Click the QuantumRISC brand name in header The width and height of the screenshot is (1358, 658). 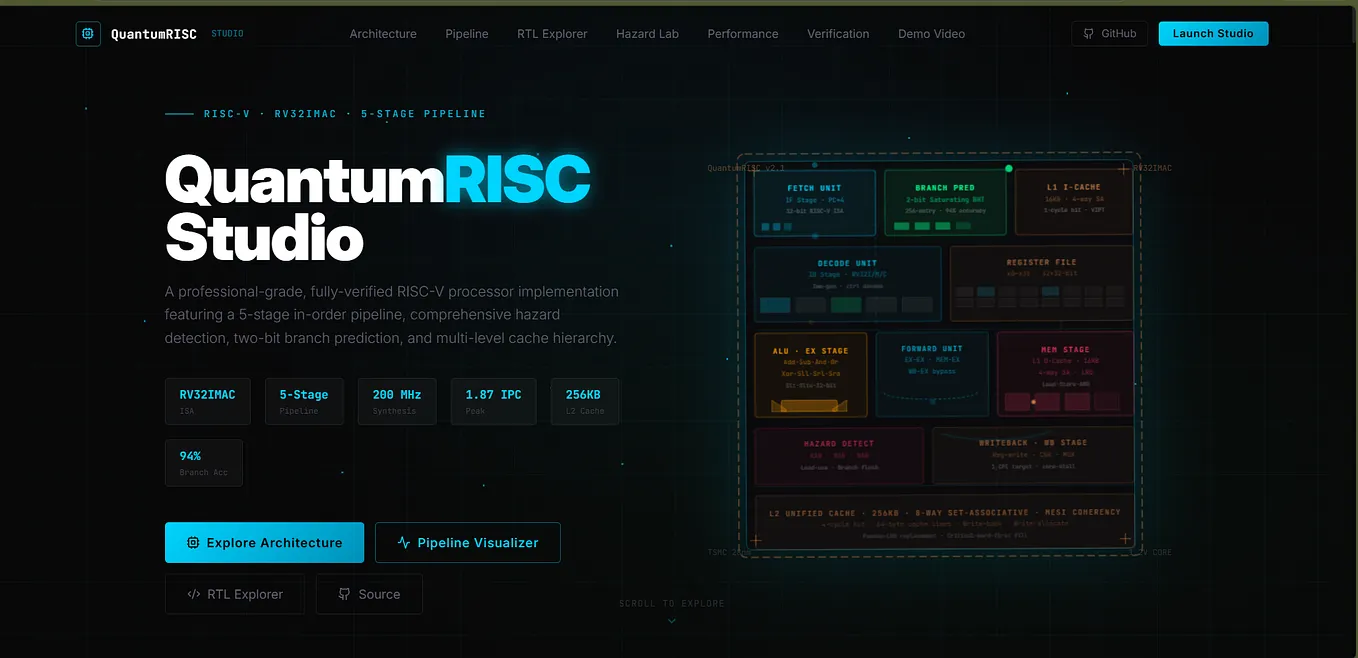pyautogui.click(x=154, y=34)
